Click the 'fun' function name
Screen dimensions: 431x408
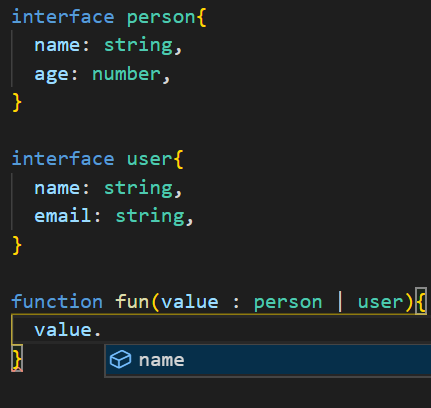click(x=132, y=301)
